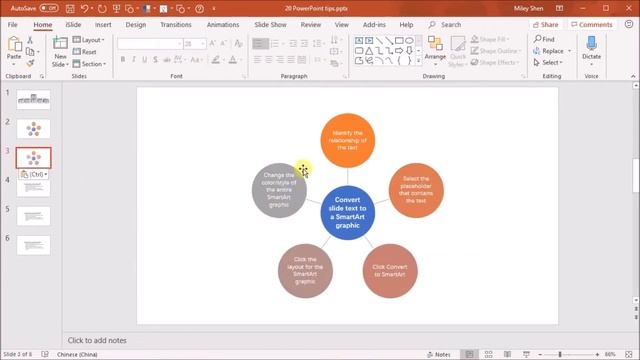This screenshot has width=640, height=360.
Task: Click the feedback smiley icon
Action: click(x=629, y=24)
